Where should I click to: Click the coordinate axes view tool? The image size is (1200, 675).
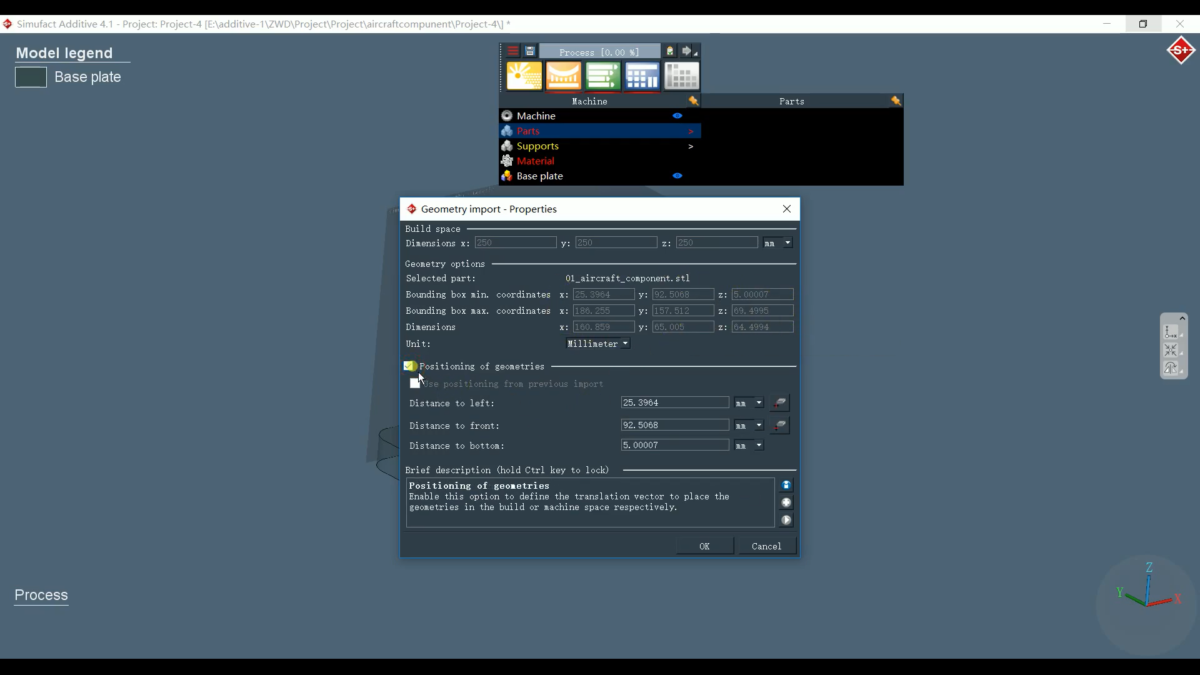[1171, 331]
